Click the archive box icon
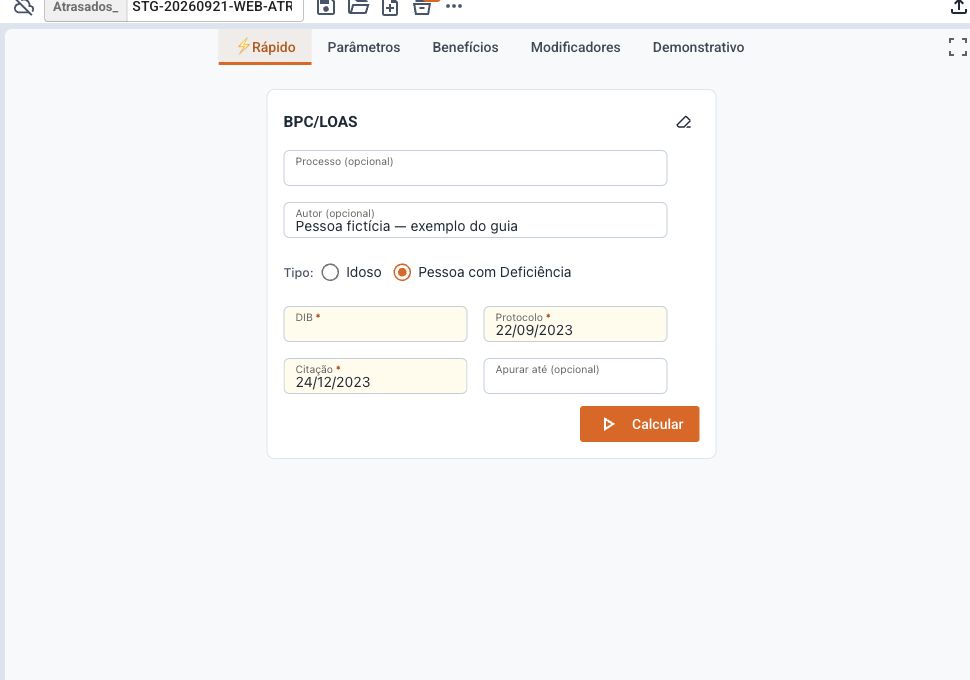 point(422,7)
